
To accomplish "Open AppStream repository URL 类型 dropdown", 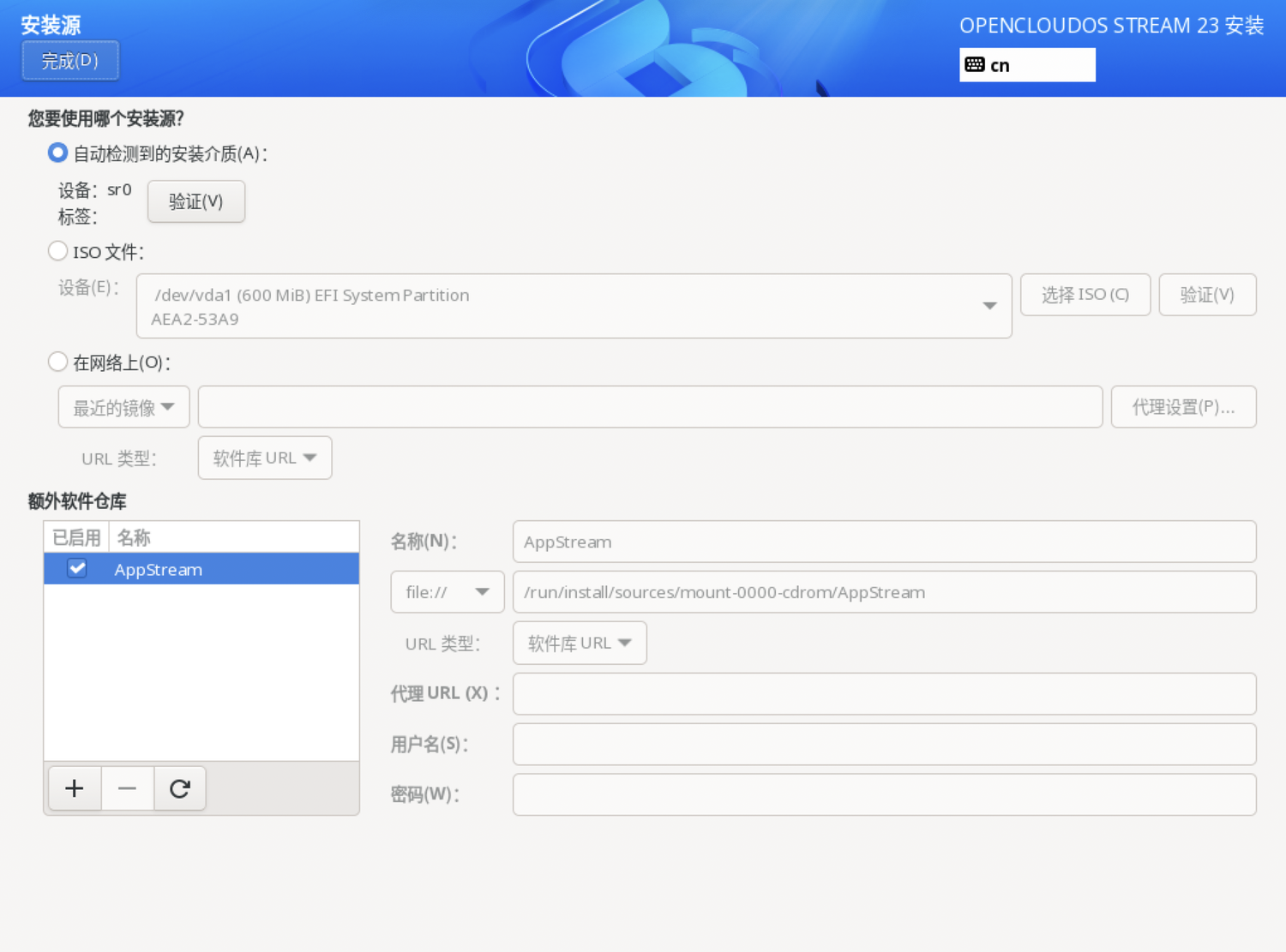I will coord(580,643).
